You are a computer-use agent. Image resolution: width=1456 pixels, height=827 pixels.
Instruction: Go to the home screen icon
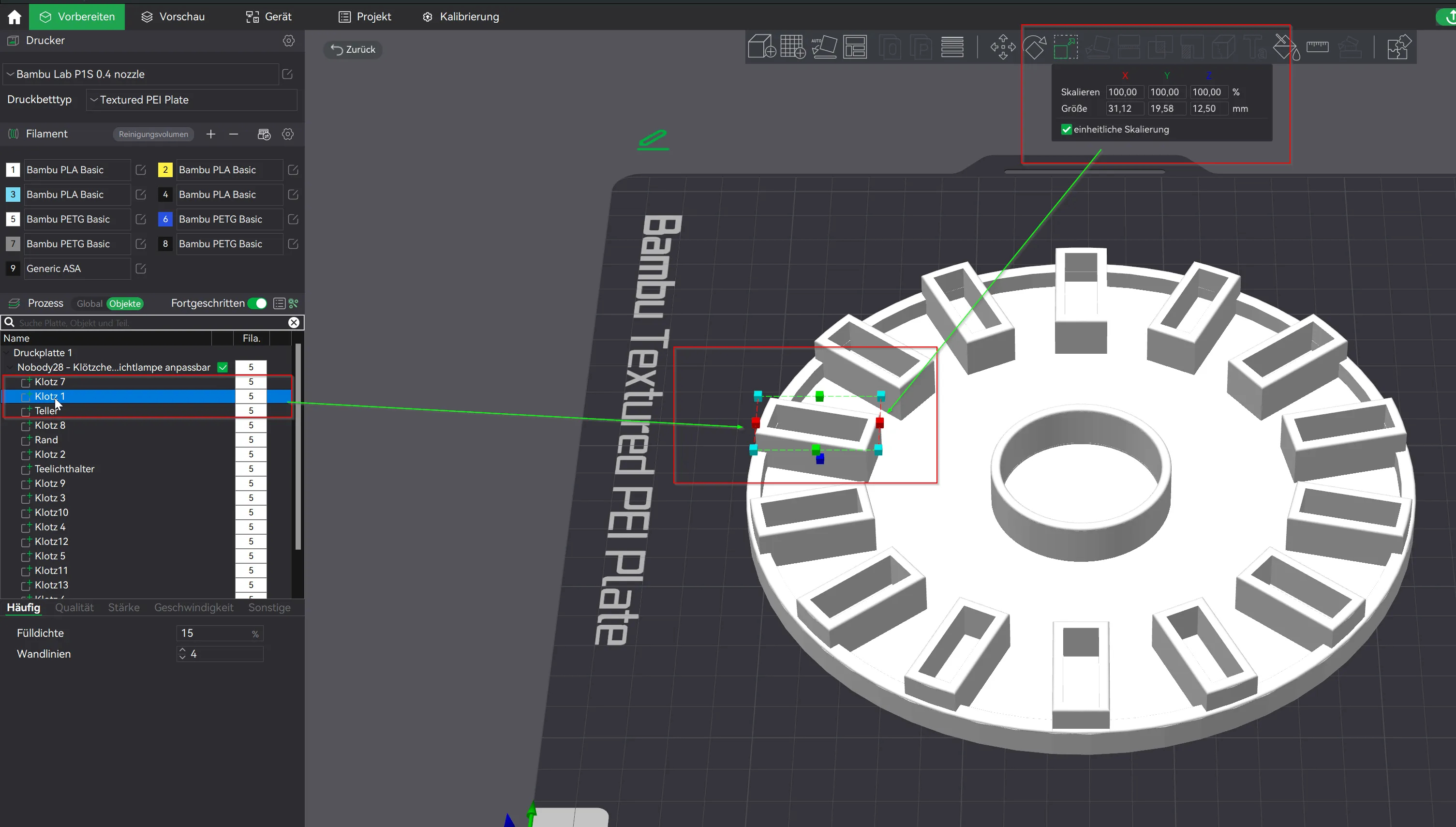[14, 17]
